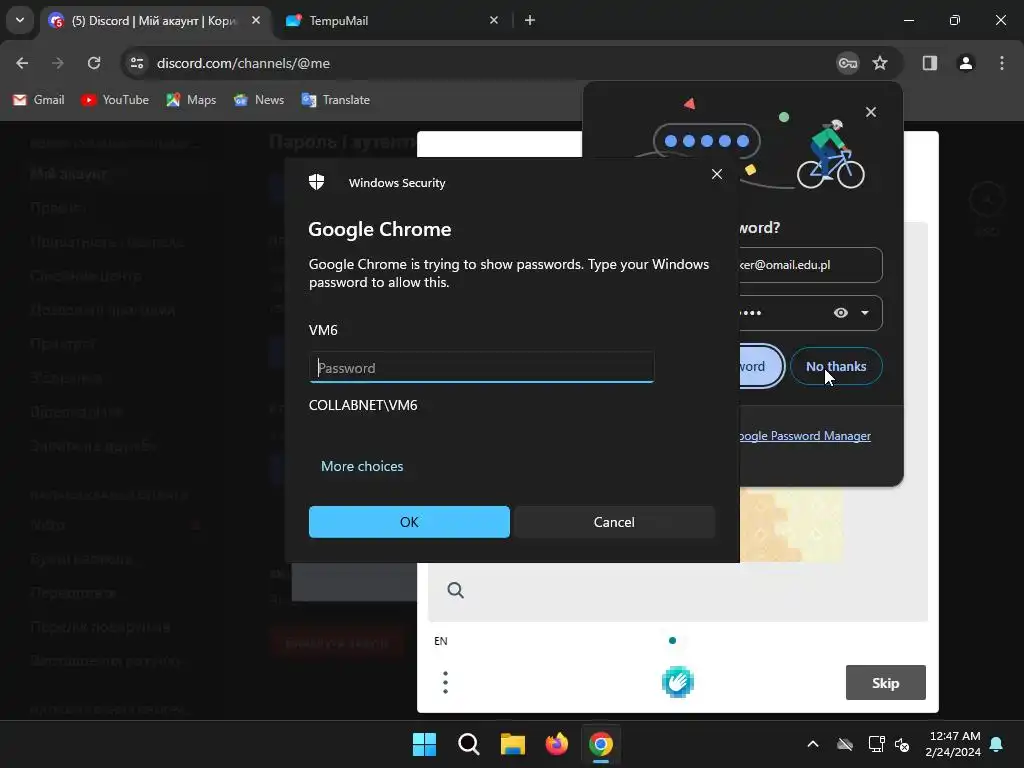Close the save password bubble

(x=871, y=112)
